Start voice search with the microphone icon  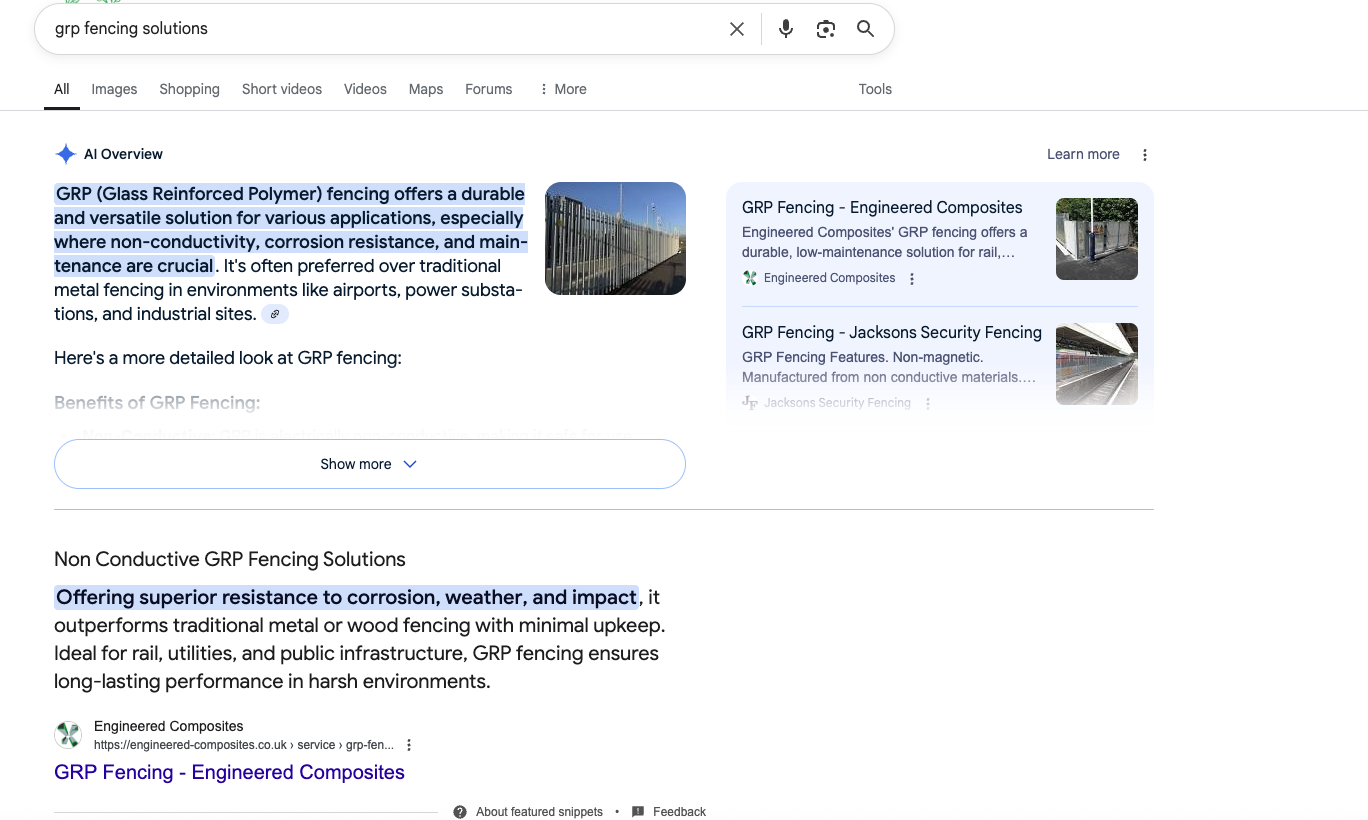pyautogui.click(x=786, y=29)
